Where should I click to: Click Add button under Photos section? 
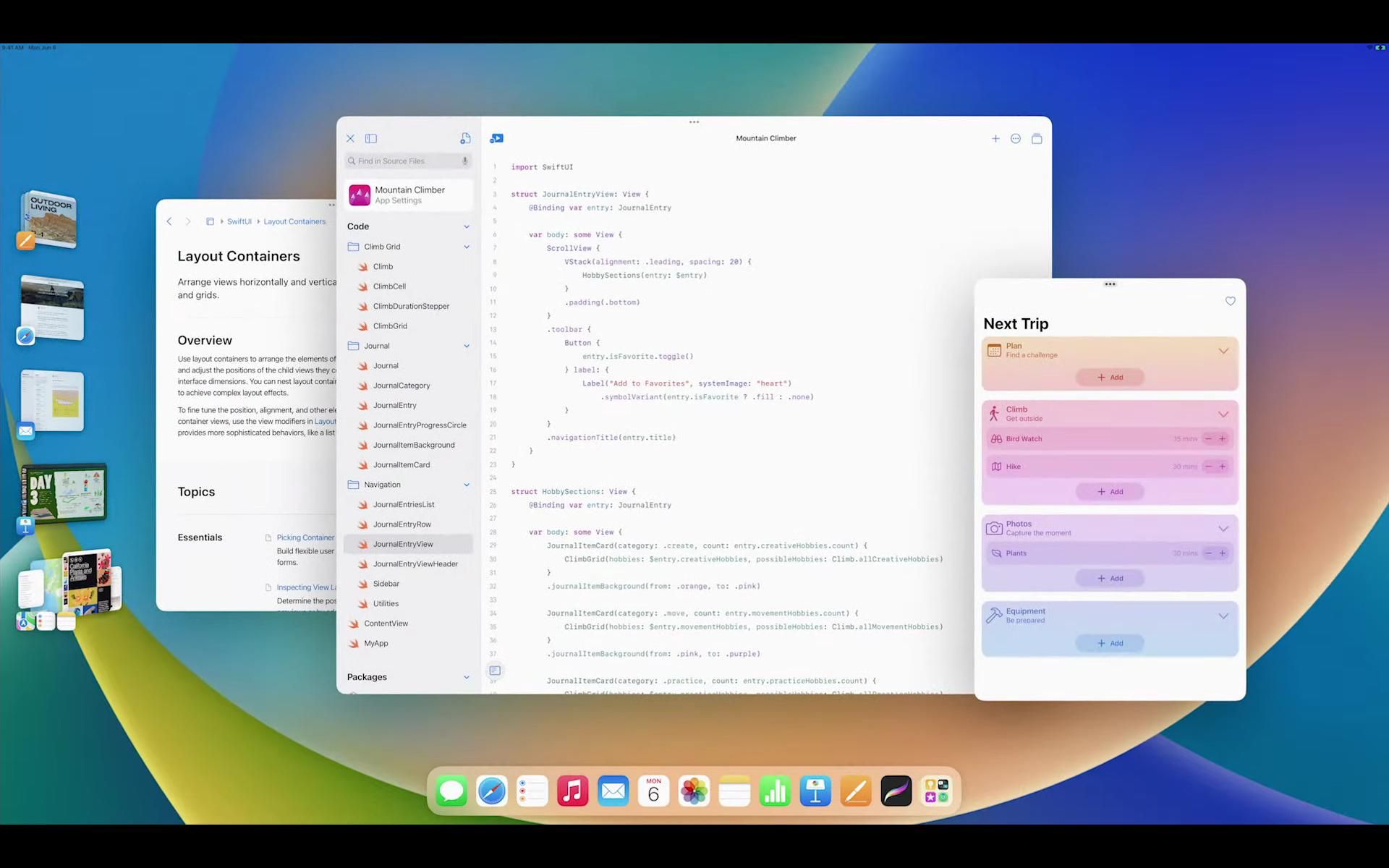[1110, 578]
